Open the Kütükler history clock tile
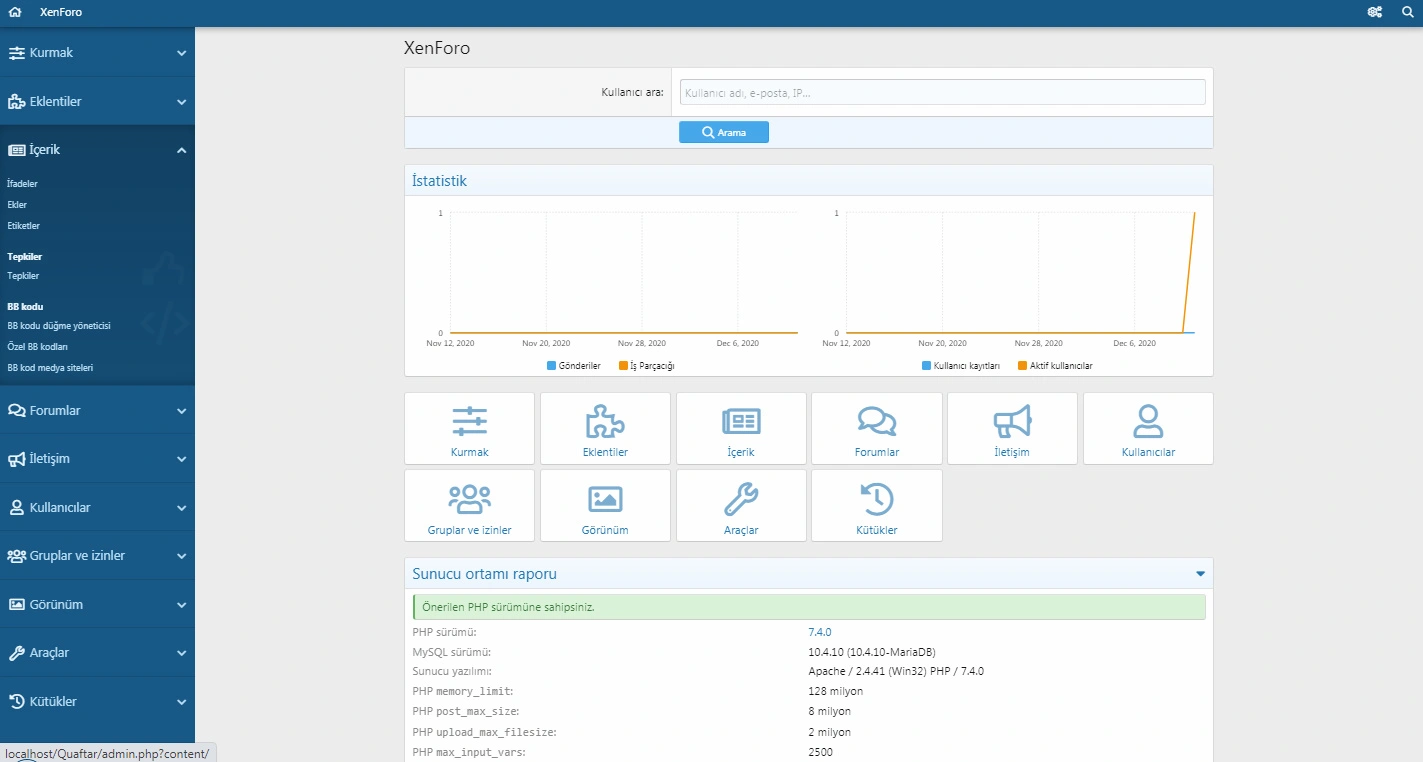The height and width of the screenshot is (762, 1423). [877, 505]
